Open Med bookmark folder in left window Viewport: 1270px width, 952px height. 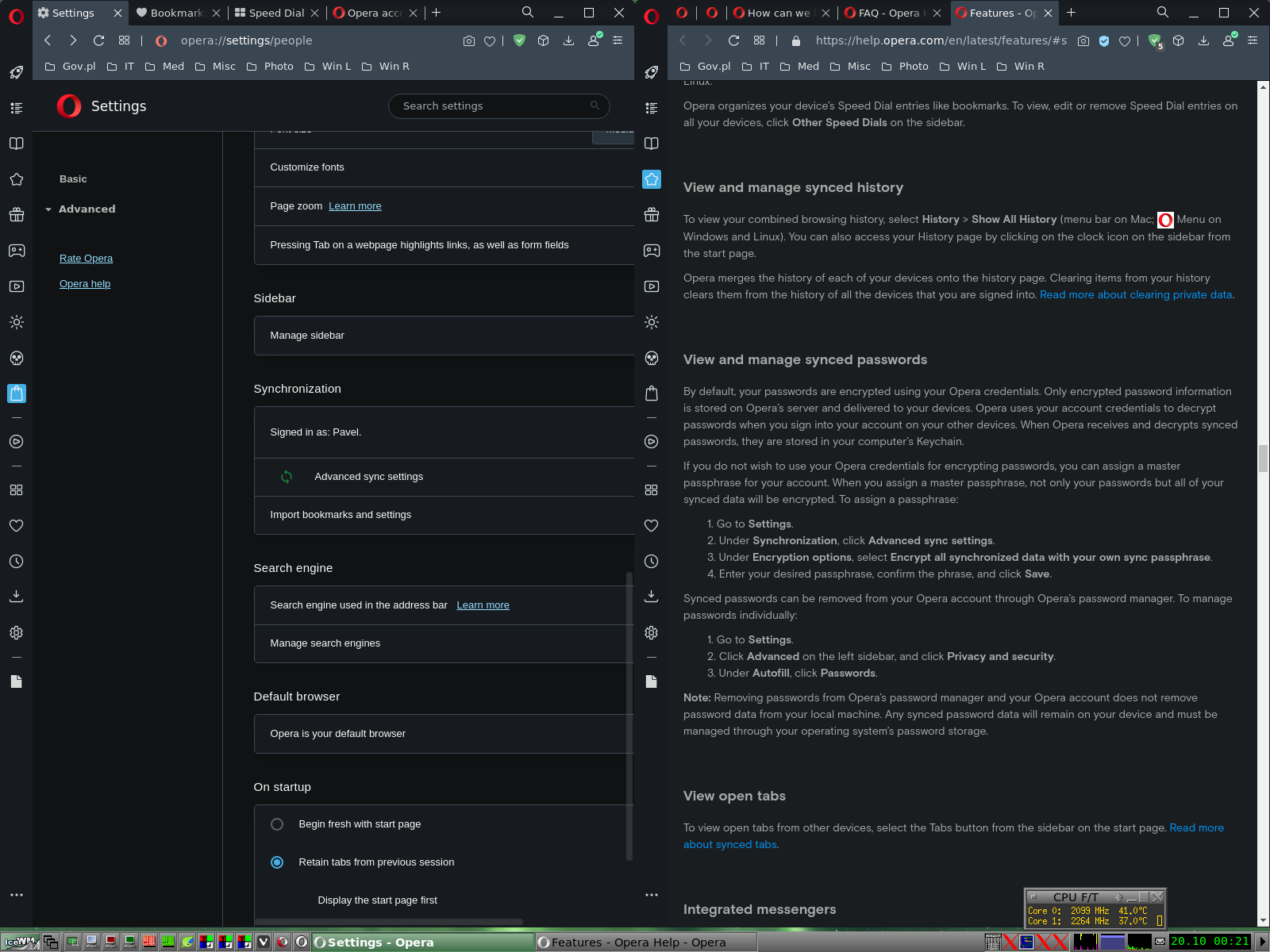(x=165, y=67)
